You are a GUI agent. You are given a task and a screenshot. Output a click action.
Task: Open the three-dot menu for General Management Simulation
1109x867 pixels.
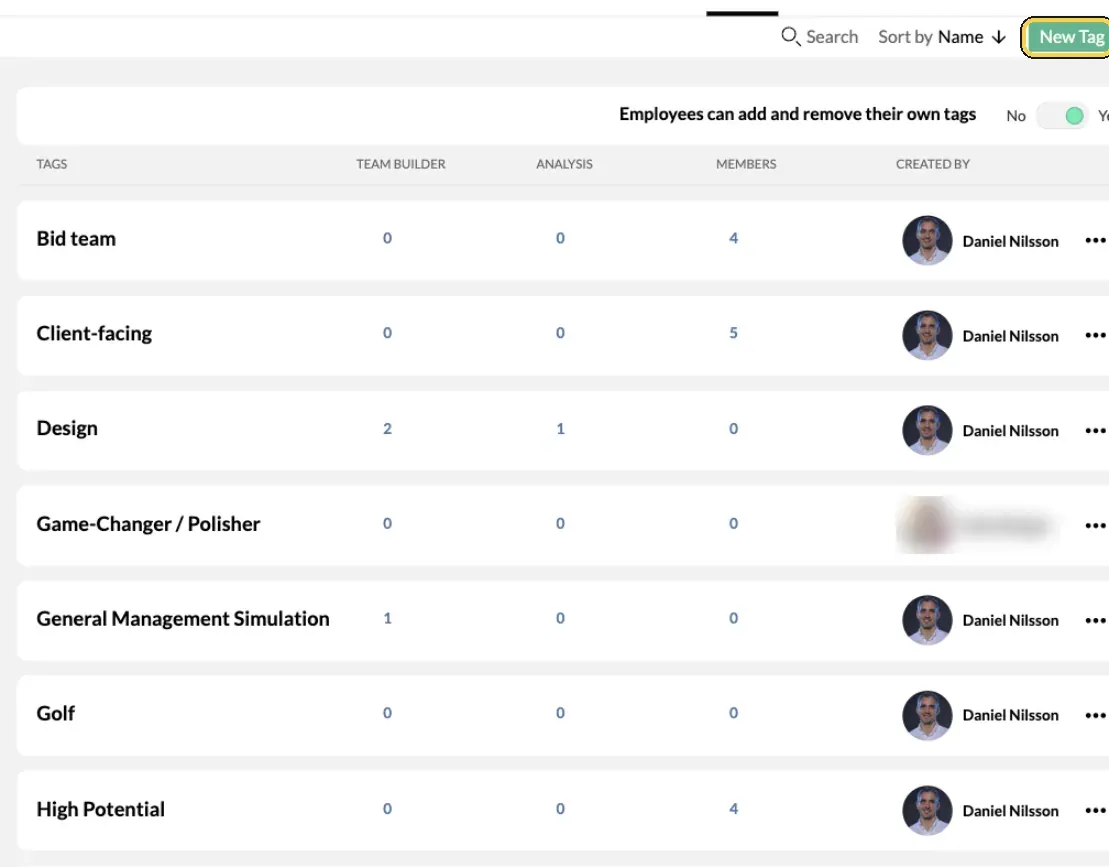click(1095, 620)
